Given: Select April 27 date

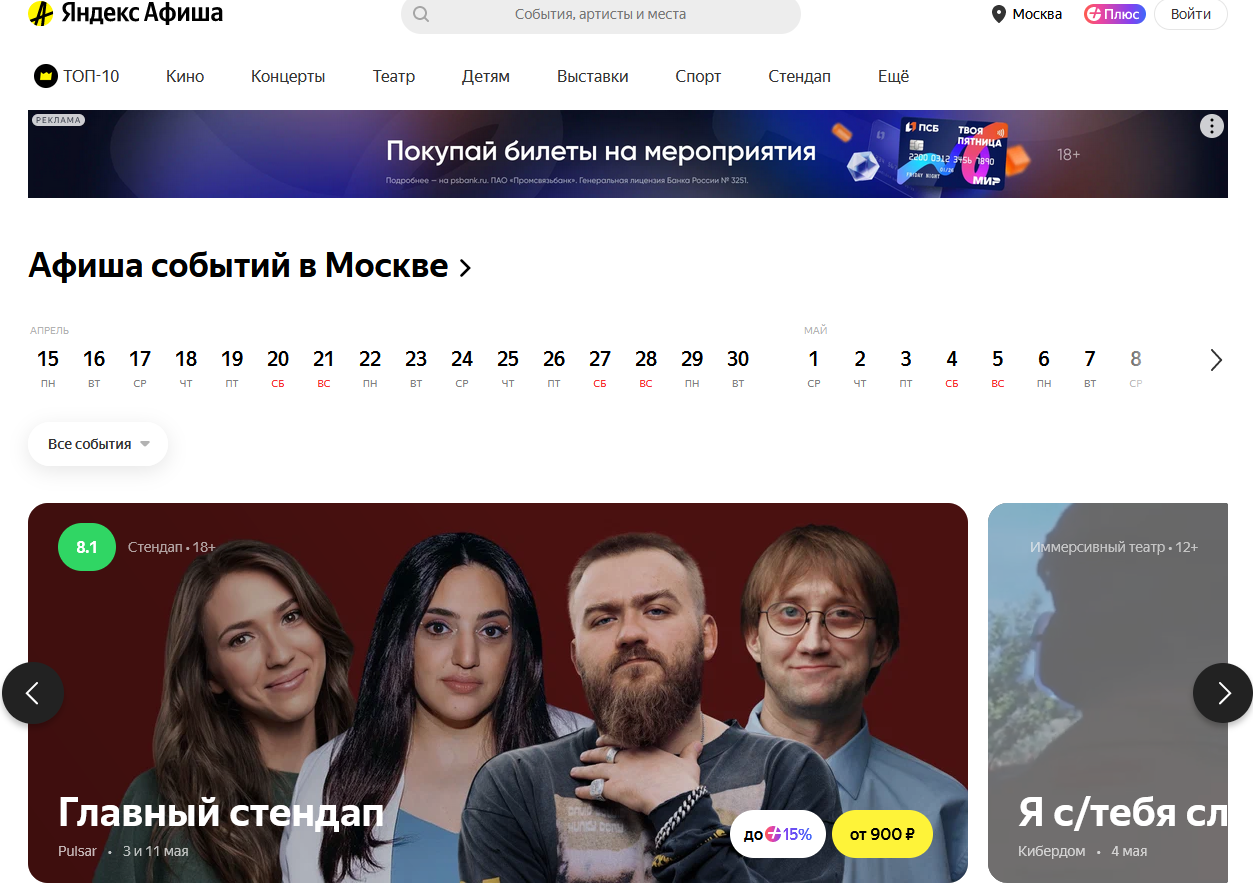Looking at the screenshot, I should click(x=600, y=368).
